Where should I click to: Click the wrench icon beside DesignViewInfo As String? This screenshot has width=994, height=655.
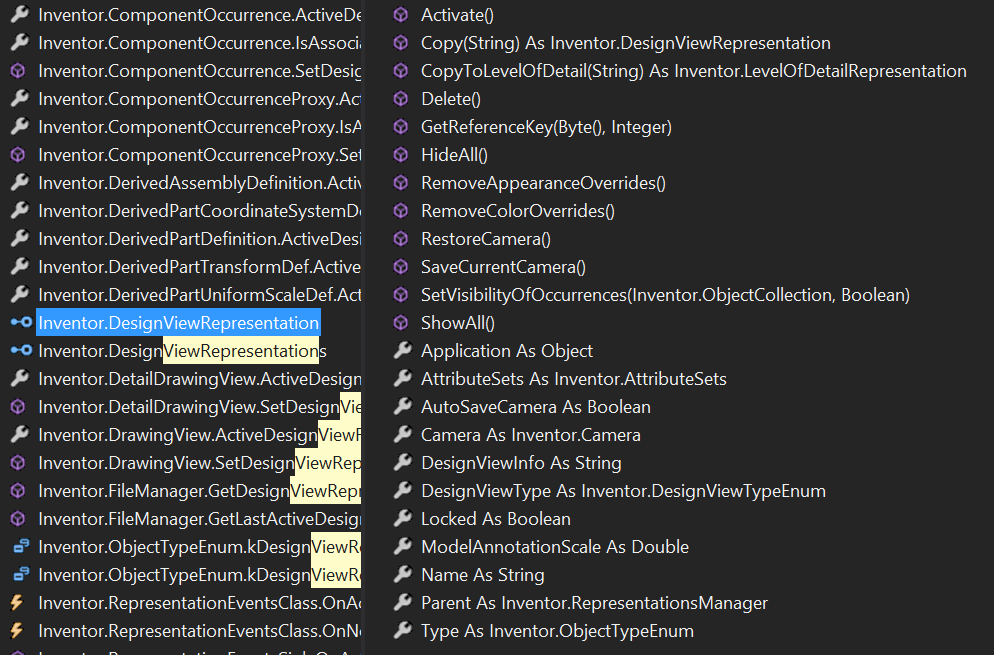[403, 462]
